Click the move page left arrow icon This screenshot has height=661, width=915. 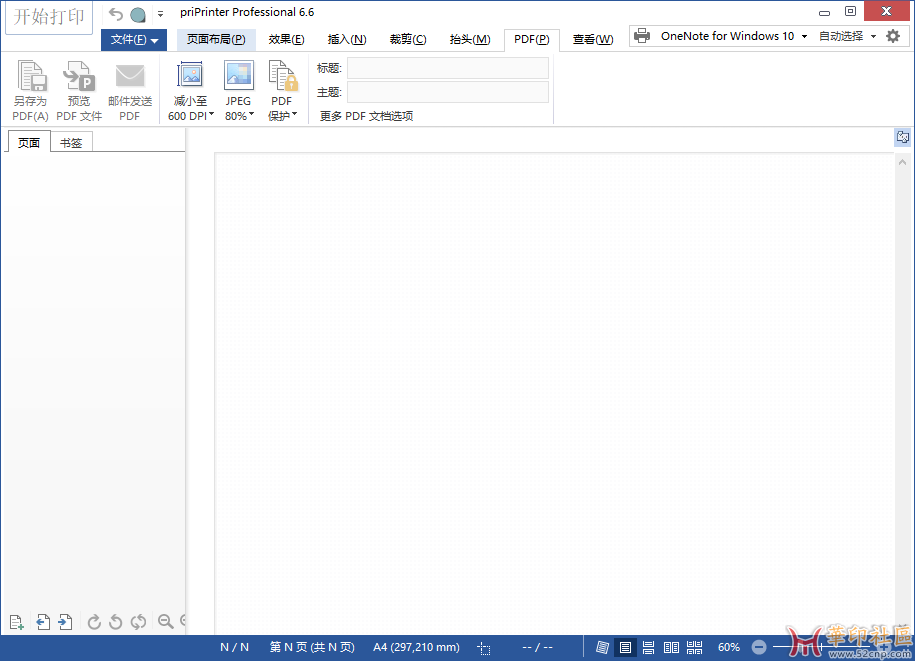point(43,622)
